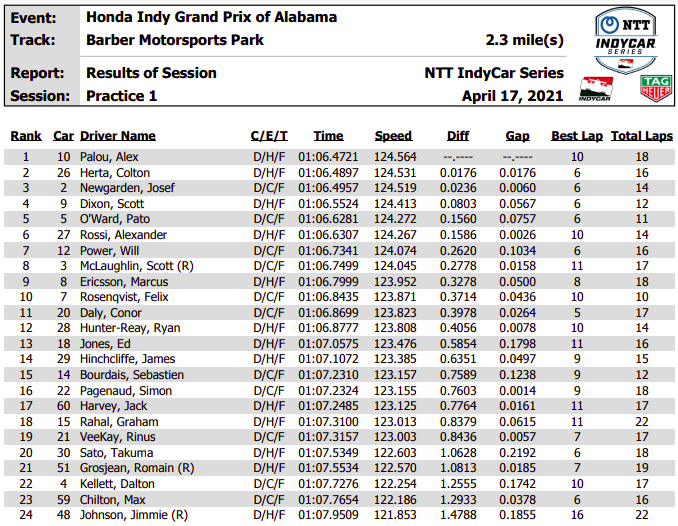Click on Johnson, Jimmie (R) entry

tap(134, 515)
